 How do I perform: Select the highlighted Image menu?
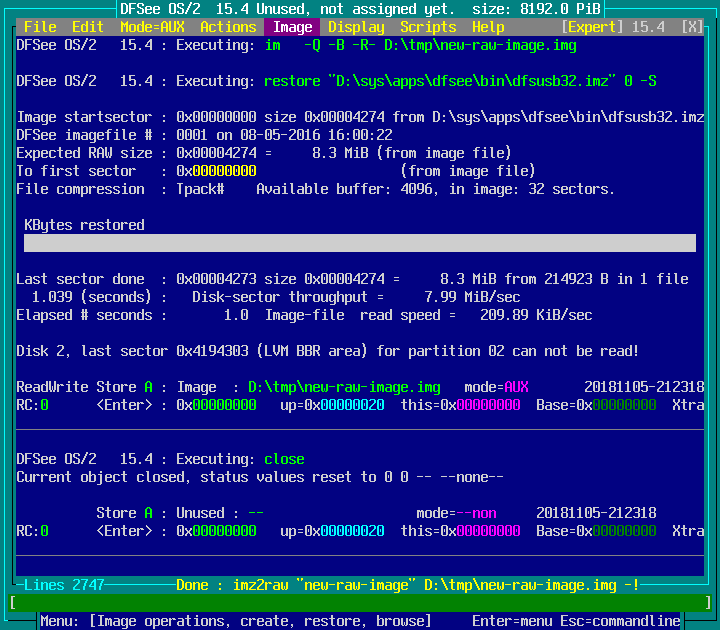point(292,27)
